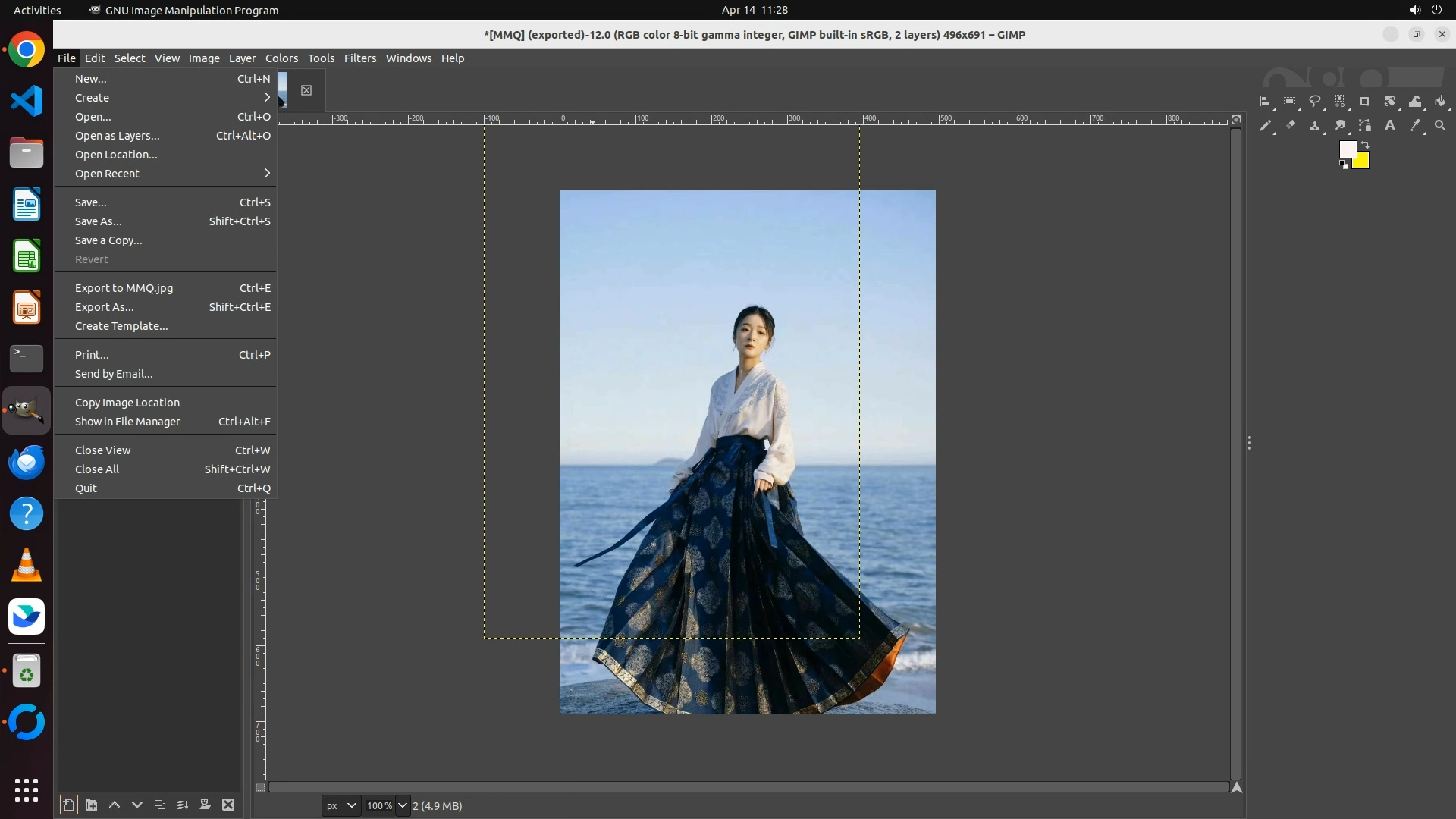The image size is (1456, 819).
Task: Open the zoom percentage dropdown arrow
Action: [403, 805]
